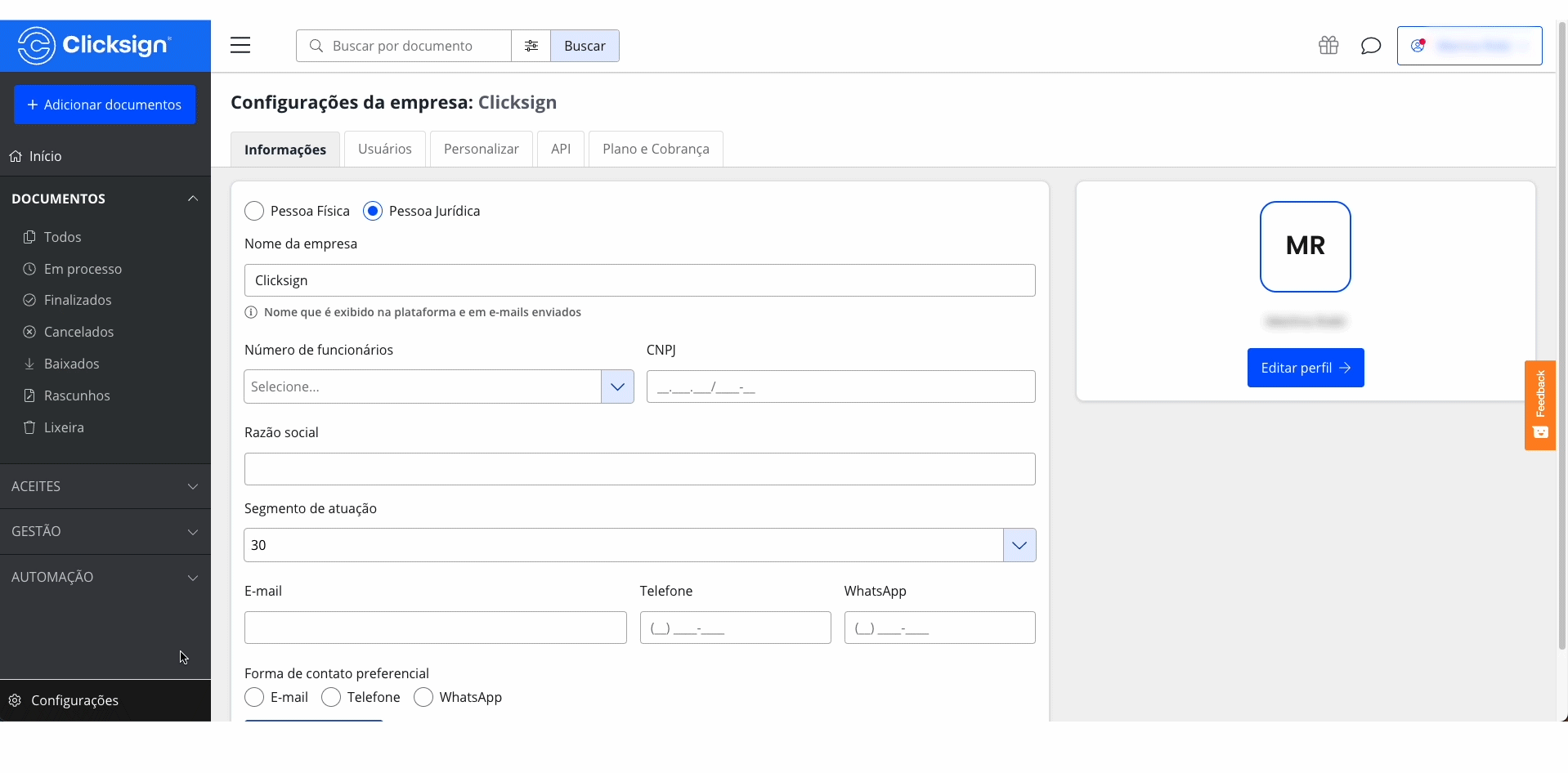Screen dimensions: 1568x773
Task: Click the gear icon for Configurações
Action: (x=15, y=700)
